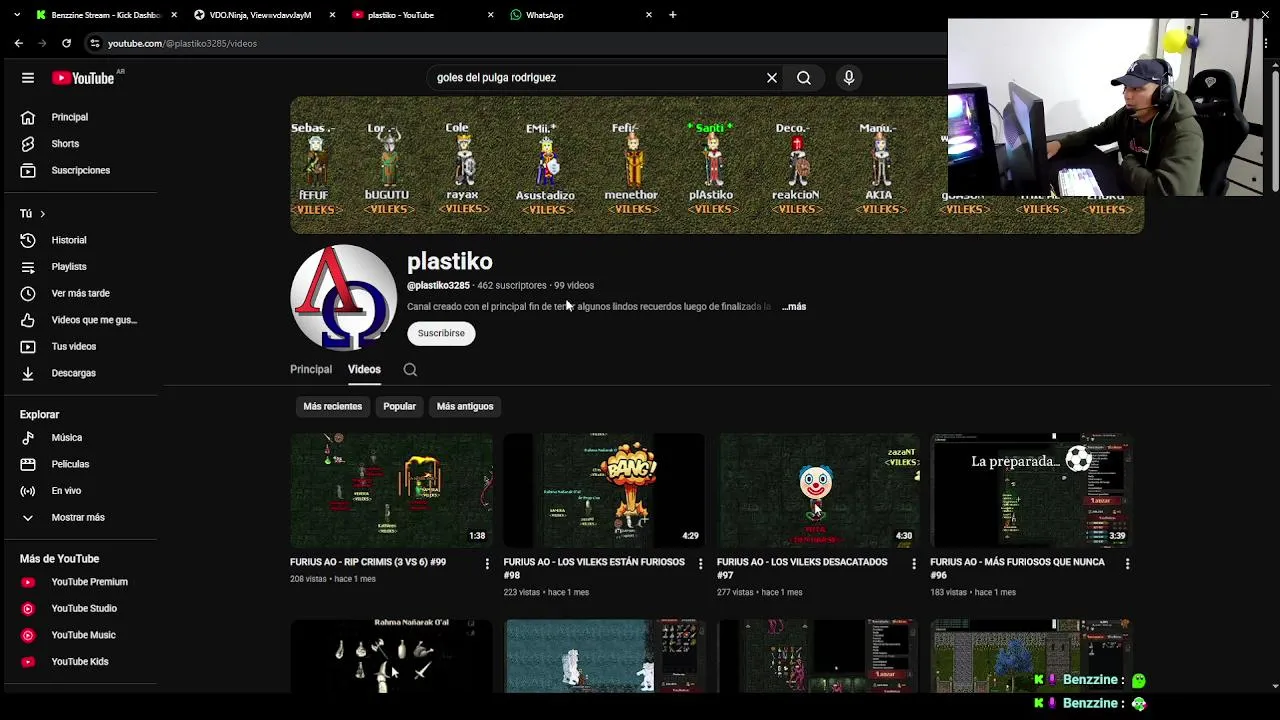The image size is (1280, 720).
Task: Open options menu for LOS VILEKS DESACATADOS video
Action: (x=914, y=564)
